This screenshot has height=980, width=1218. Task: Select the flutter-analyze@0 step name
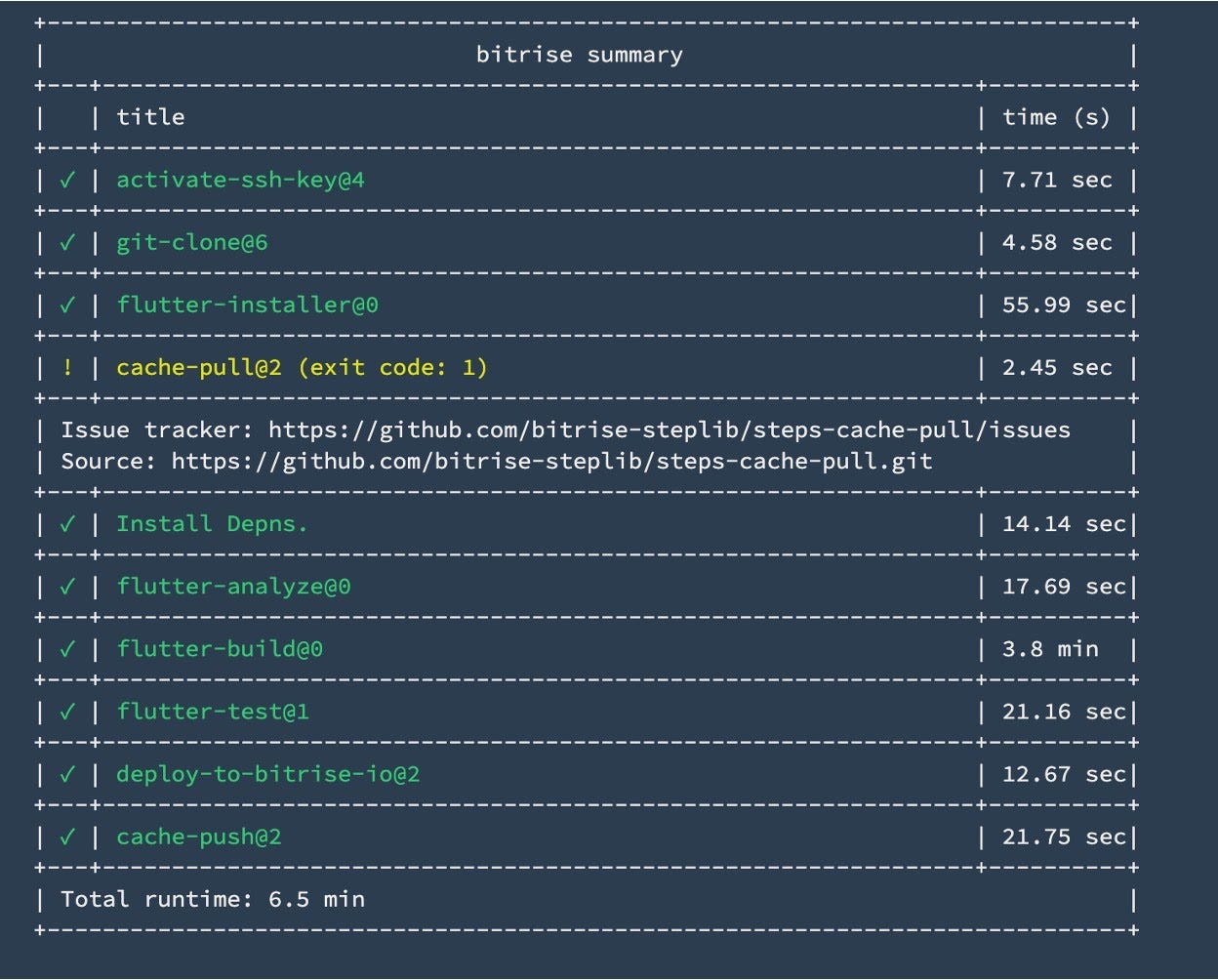[x=233, y=587]
